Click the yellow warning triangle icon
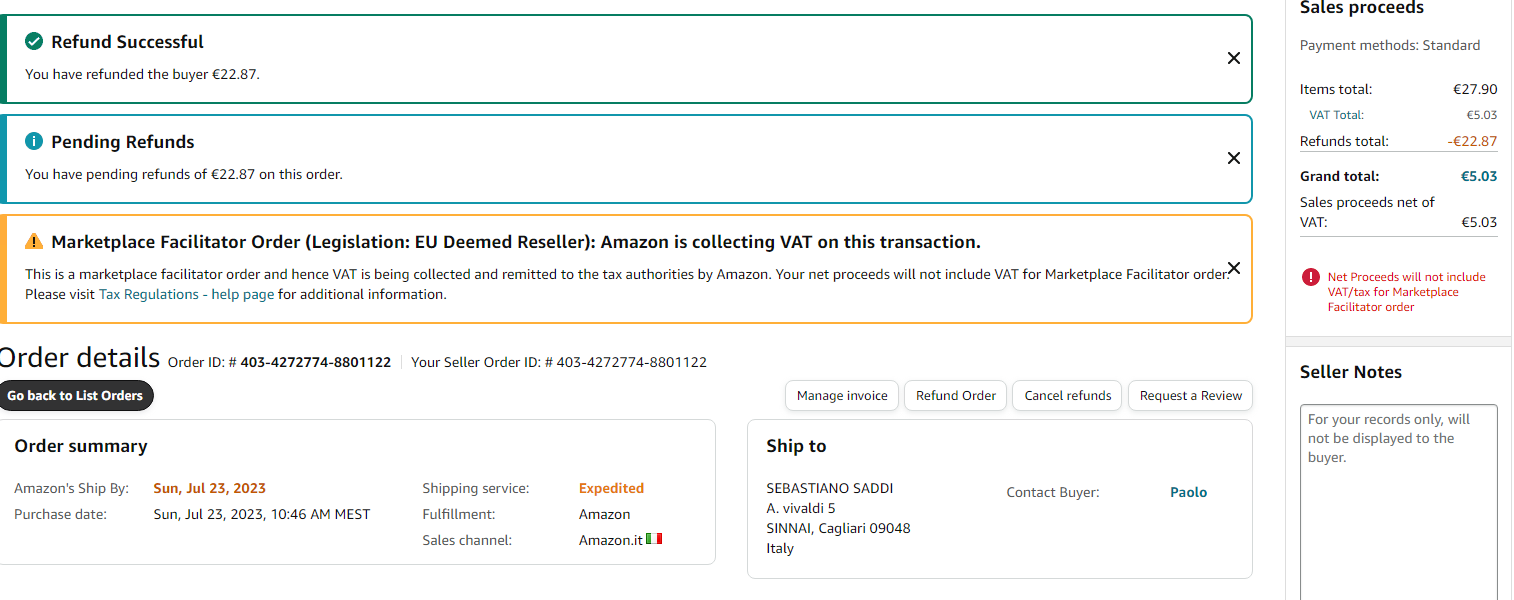Image resolution: width=1514 pixels, height=600 pixels. click(34, 242)
